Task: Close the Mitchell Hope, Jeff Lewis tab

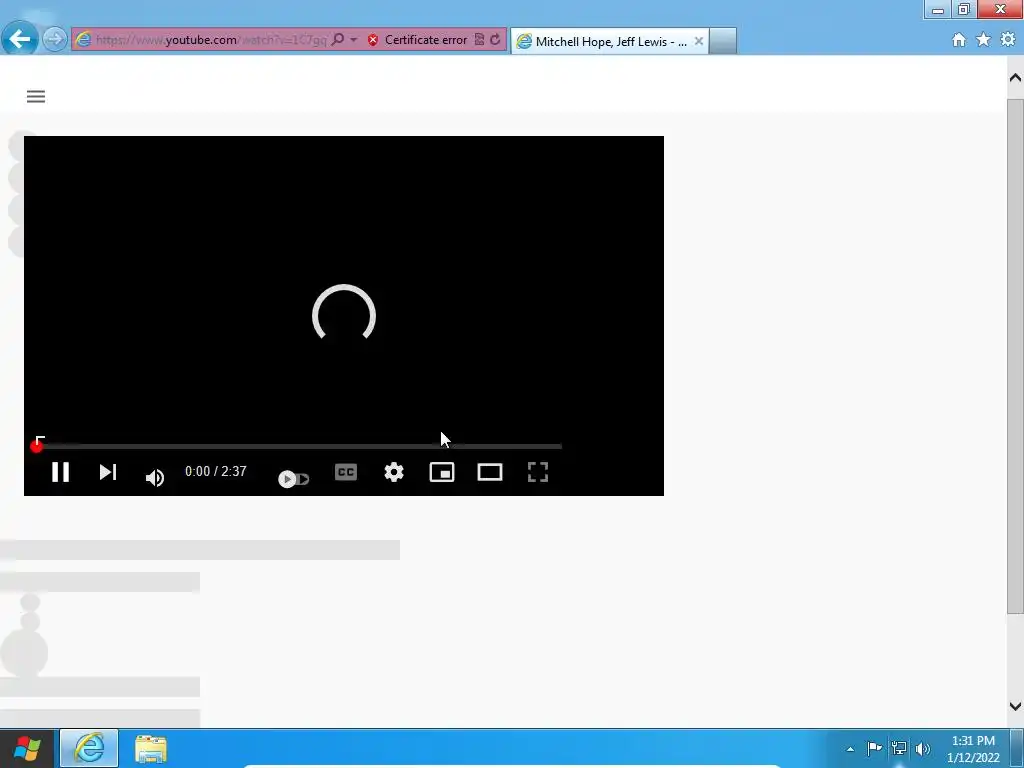Action: (699, 41)
